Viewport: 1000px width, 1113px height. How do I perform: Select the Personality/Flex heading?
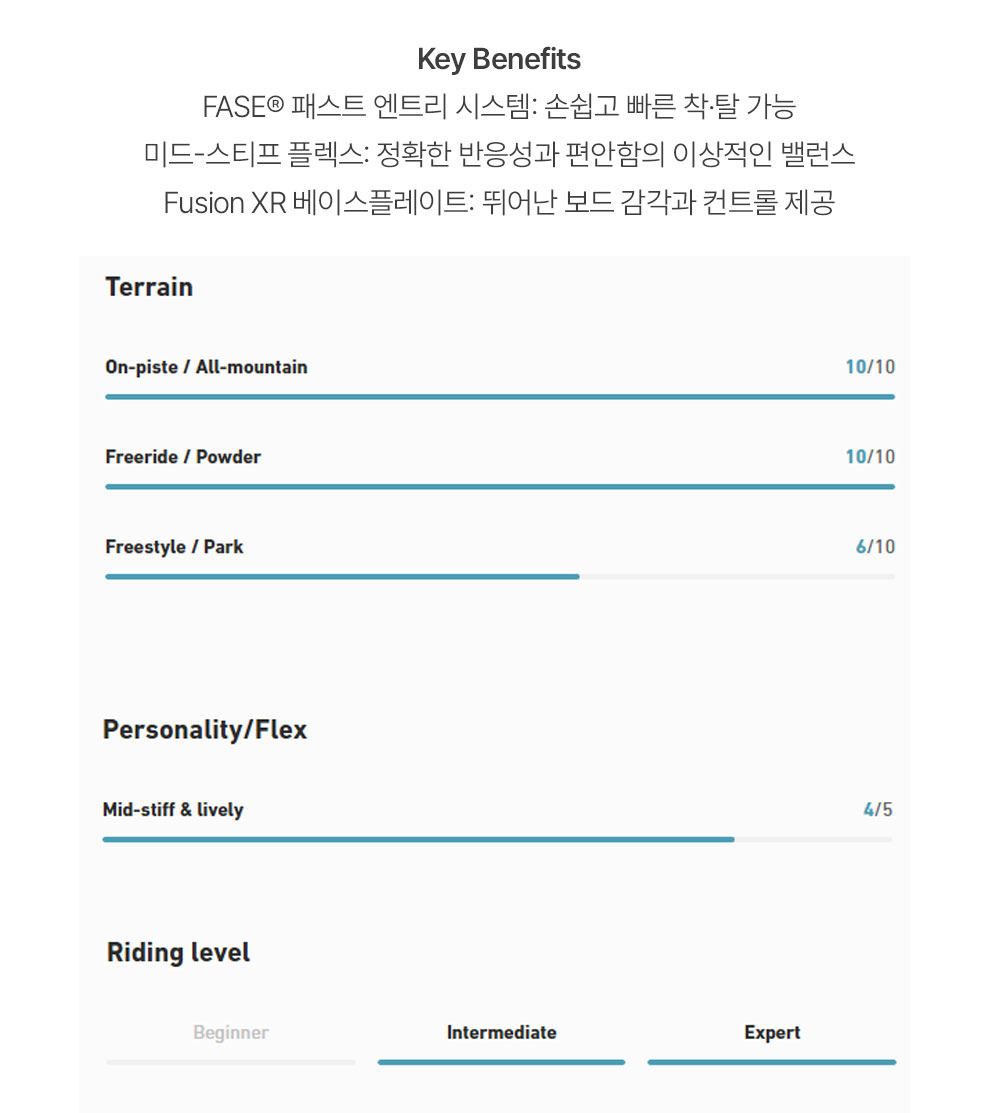pyautogui.click(x=205, y=730)
